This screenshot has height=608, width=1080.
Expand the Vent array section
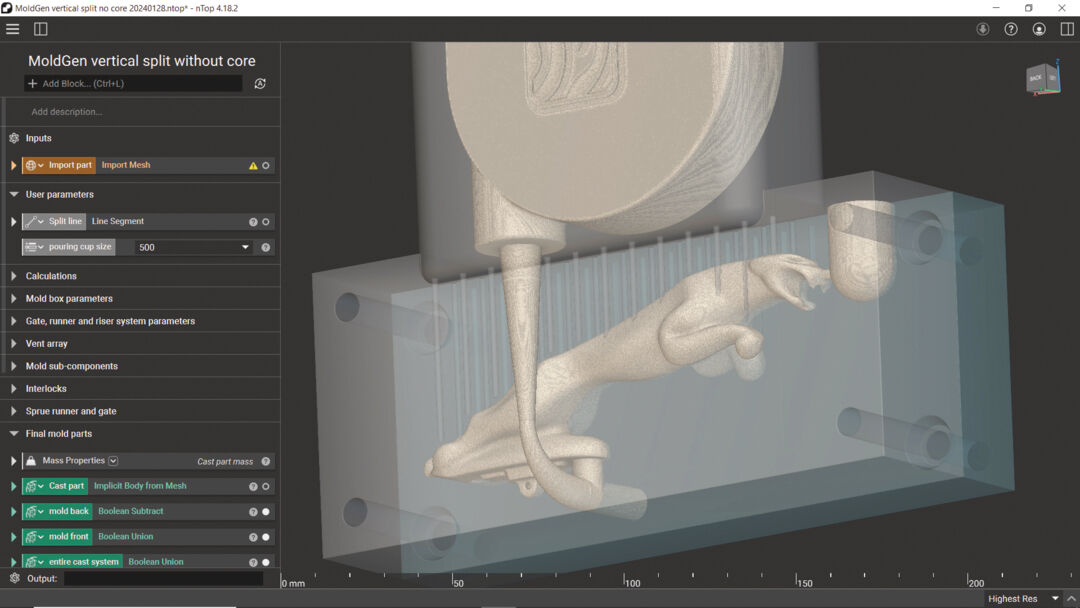(14, 344)
